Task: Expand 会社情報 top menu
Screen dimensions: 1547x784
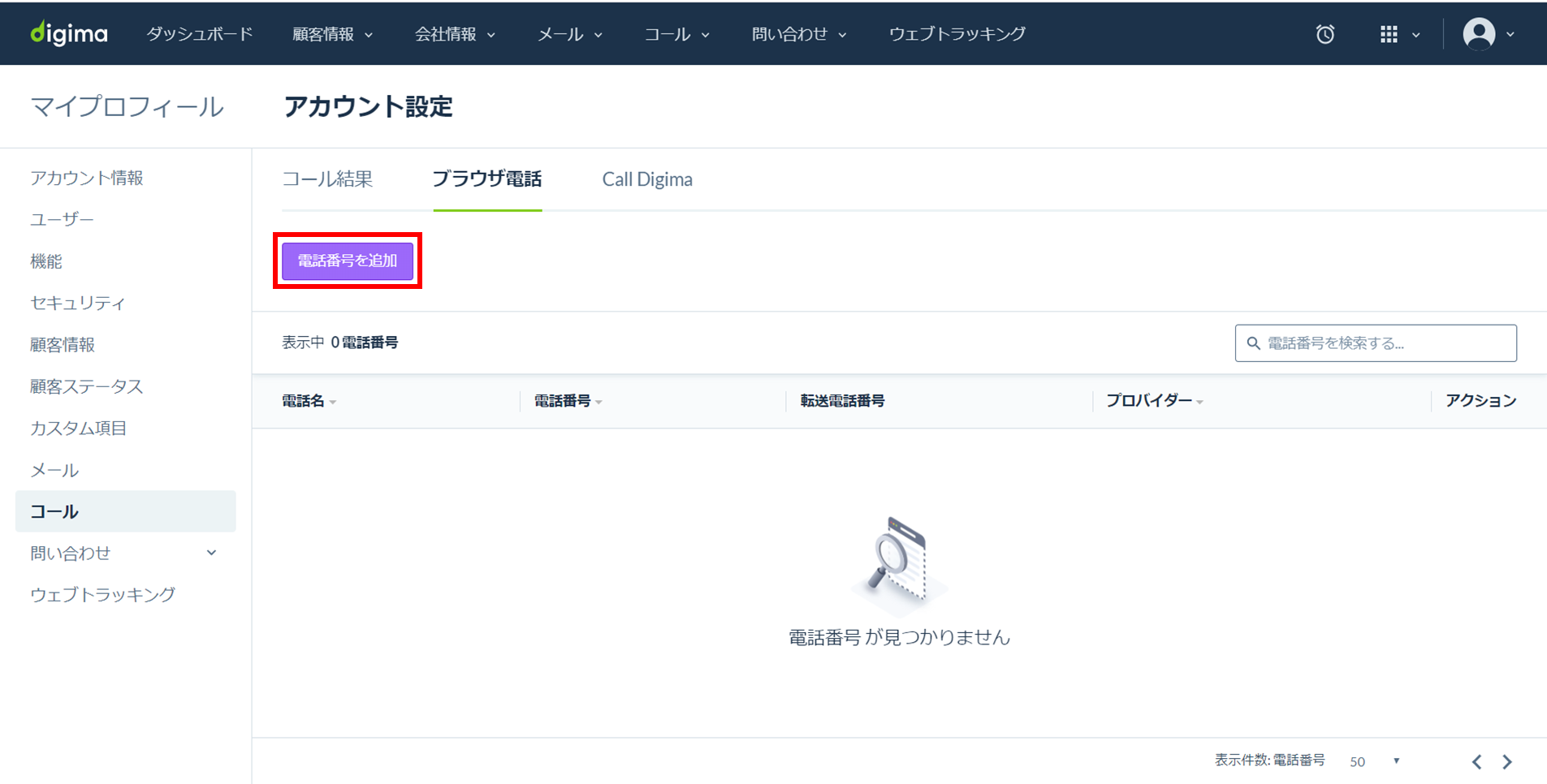Action: [x=455, y=34]
